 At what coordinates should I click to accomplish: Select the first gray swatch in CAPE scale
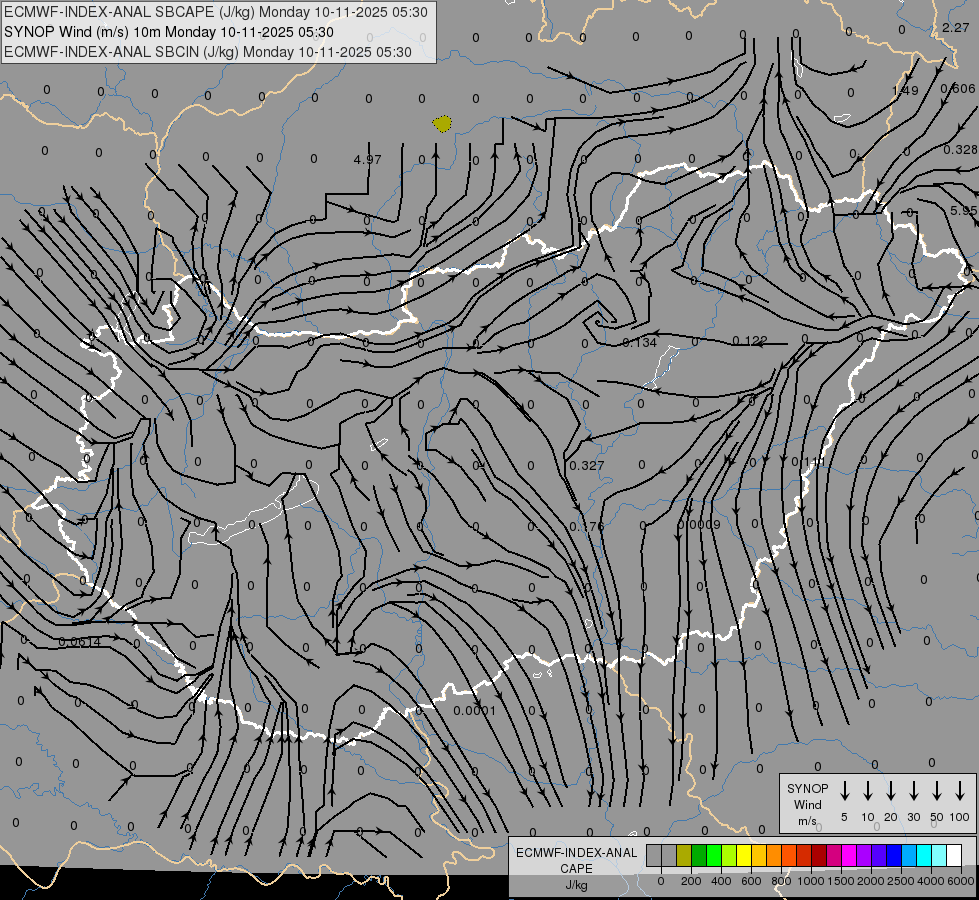click(654, 855)
